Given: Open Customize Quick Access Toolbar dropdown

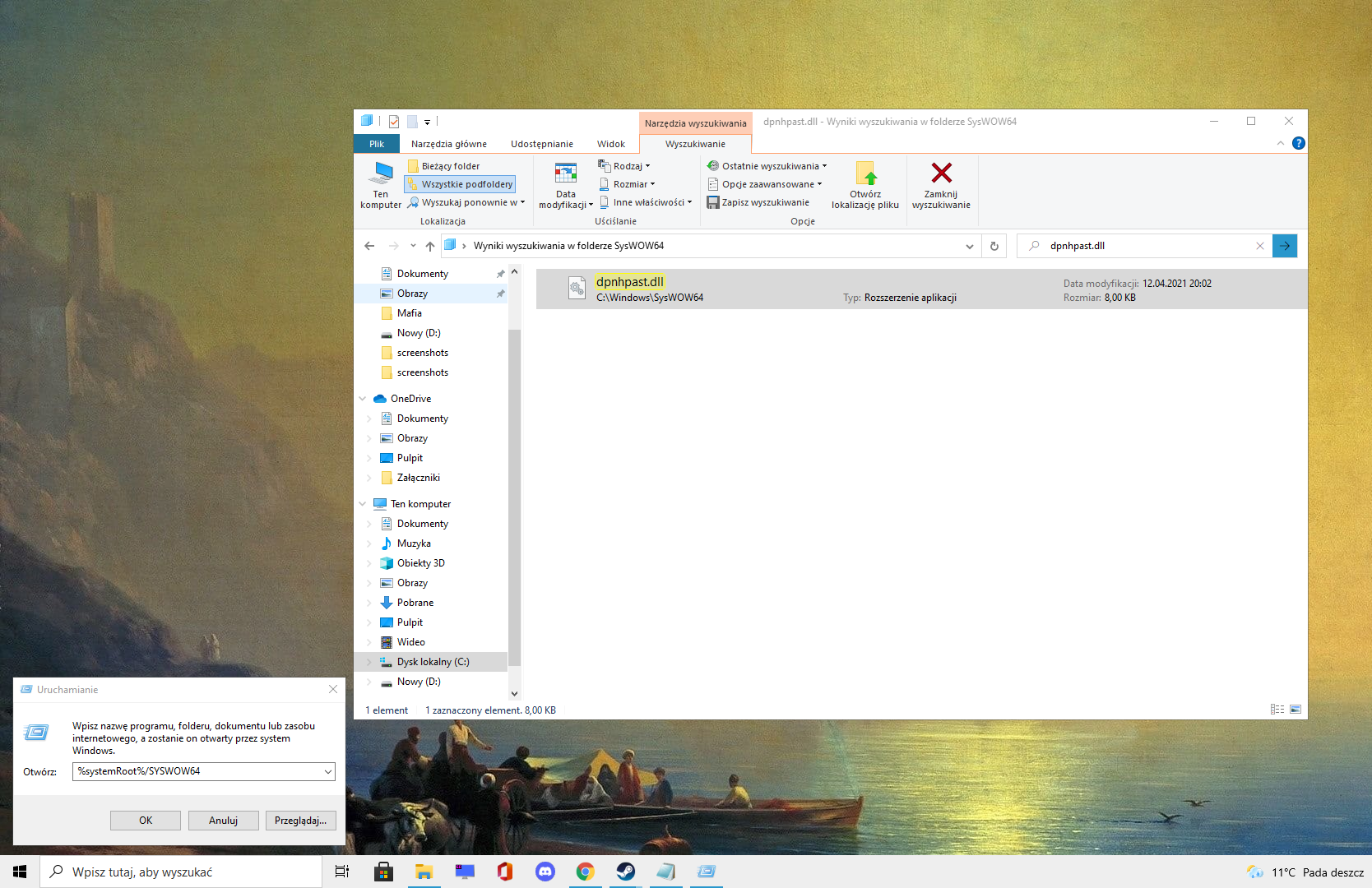Looking at the screenshot, I should coord(428,122).
